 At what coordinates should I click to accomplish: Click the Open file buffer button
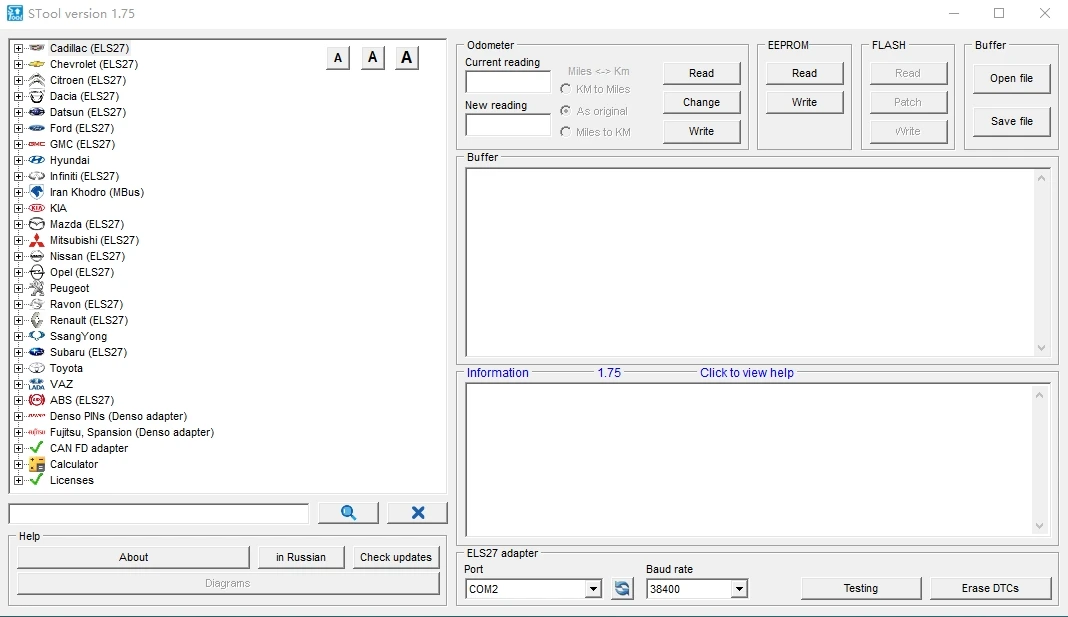(1011, 78)
